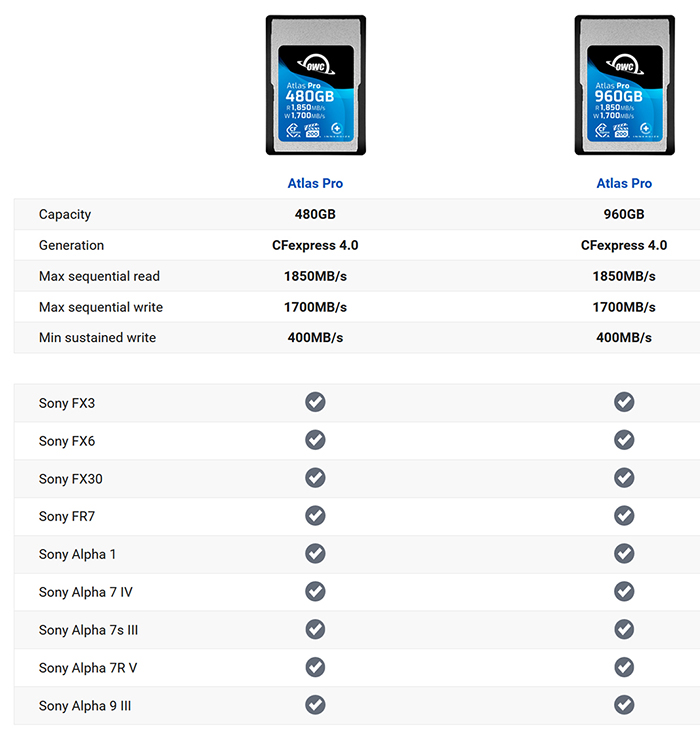Click the 480GB capacity value
The image size is (700, 744).
[315, 214]
